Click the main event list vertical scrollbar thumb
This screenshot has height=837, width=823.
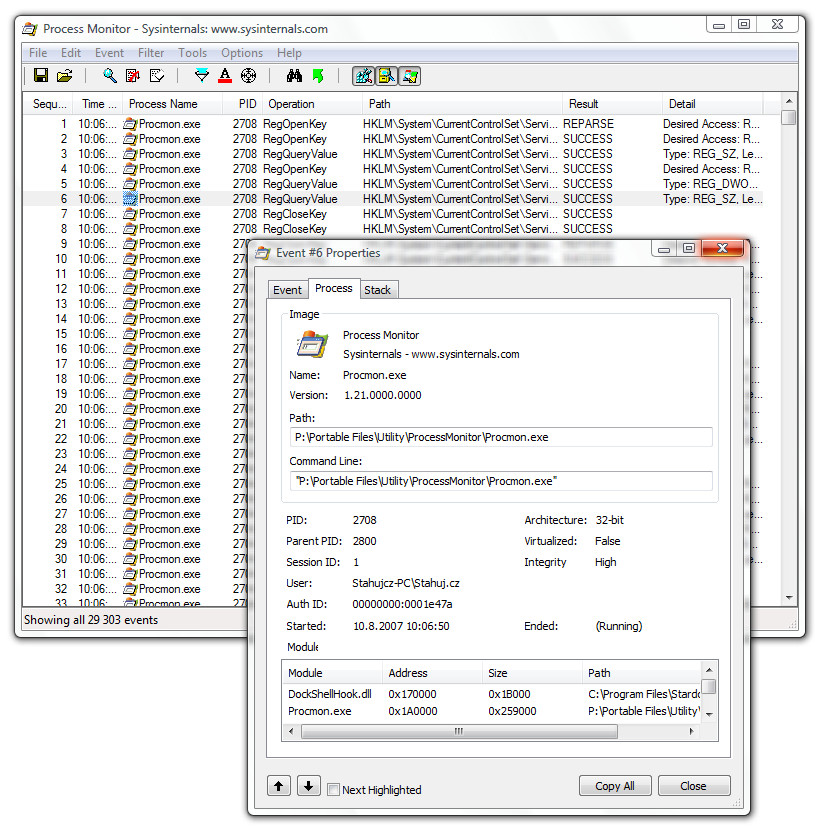pyautogui.click(x=789, y=117)
